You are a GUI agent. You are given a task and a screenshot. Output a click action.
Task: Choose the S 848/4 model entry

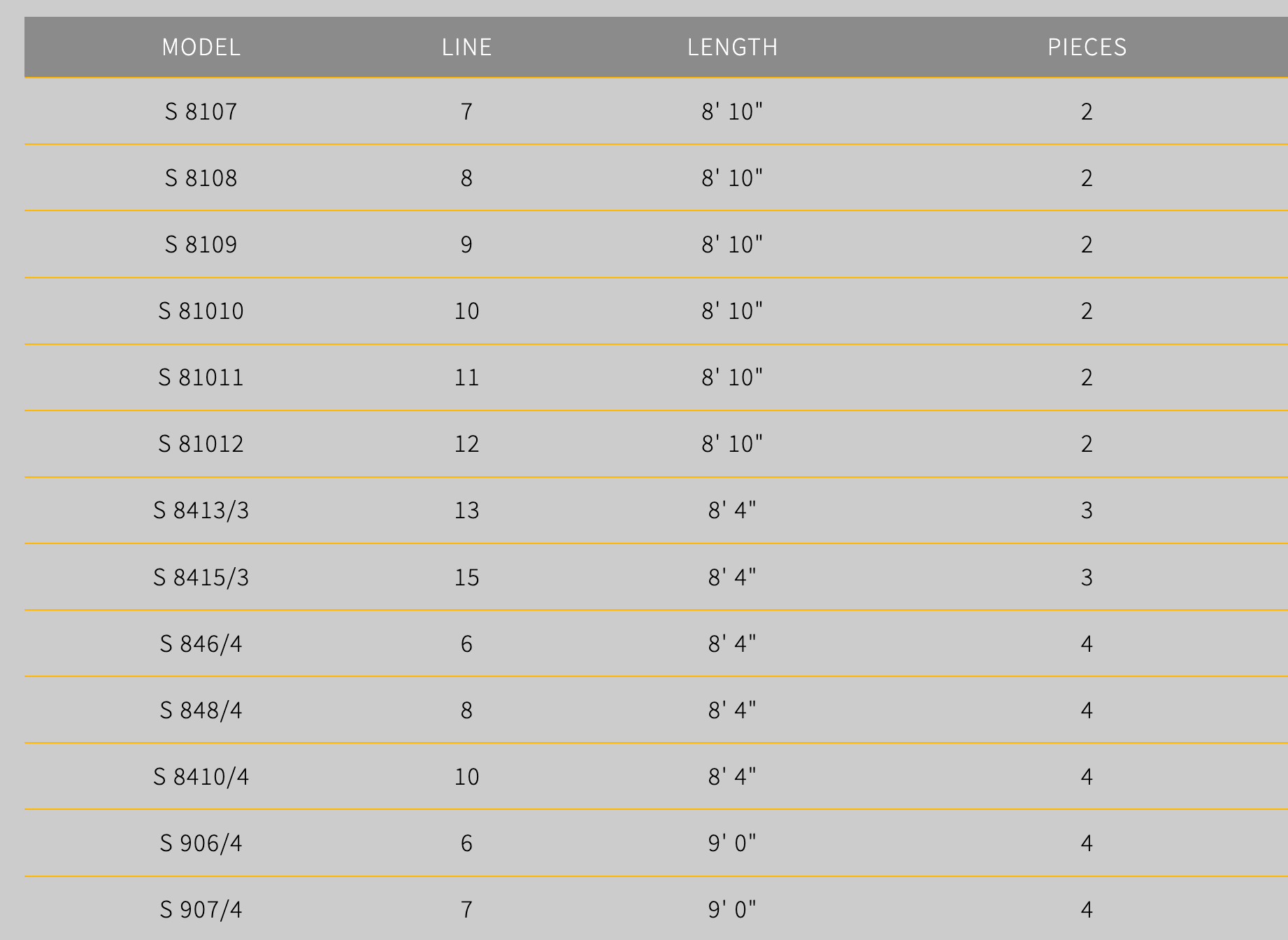pyautogui.click(x=201, y=710)
